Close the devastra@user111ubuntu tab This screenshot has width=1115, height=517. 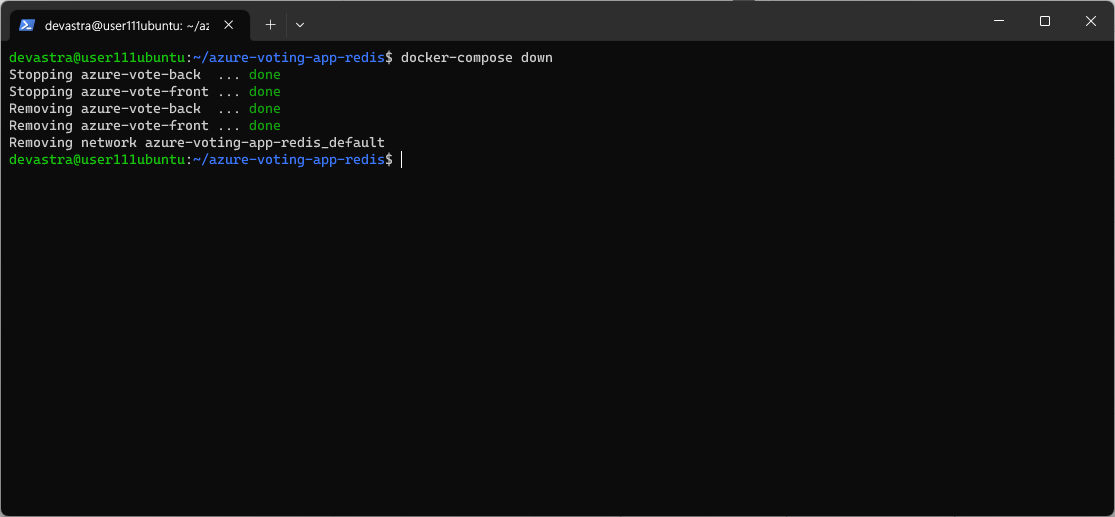pyautogui.click(x=228, y=25)
